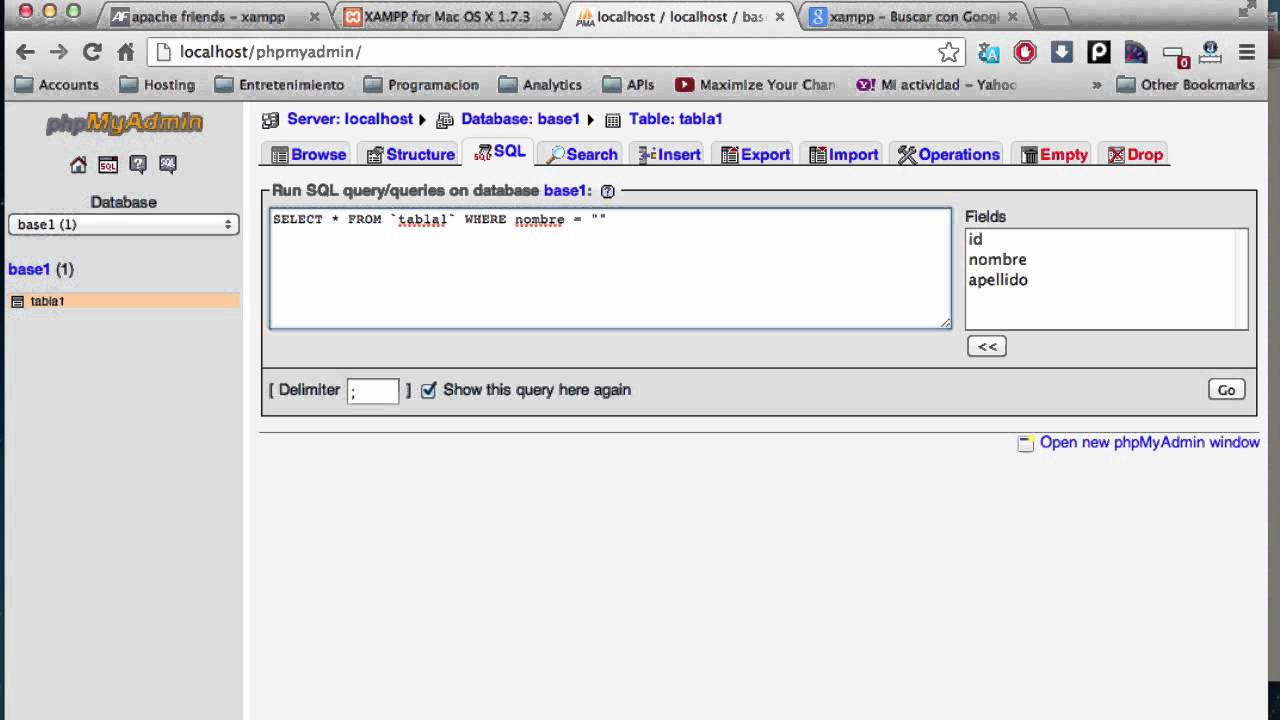The height and width of the screenshot is (720, 1280).
Task: Open the Entretenimiento bookmarks folder
Action: [279, 85]
